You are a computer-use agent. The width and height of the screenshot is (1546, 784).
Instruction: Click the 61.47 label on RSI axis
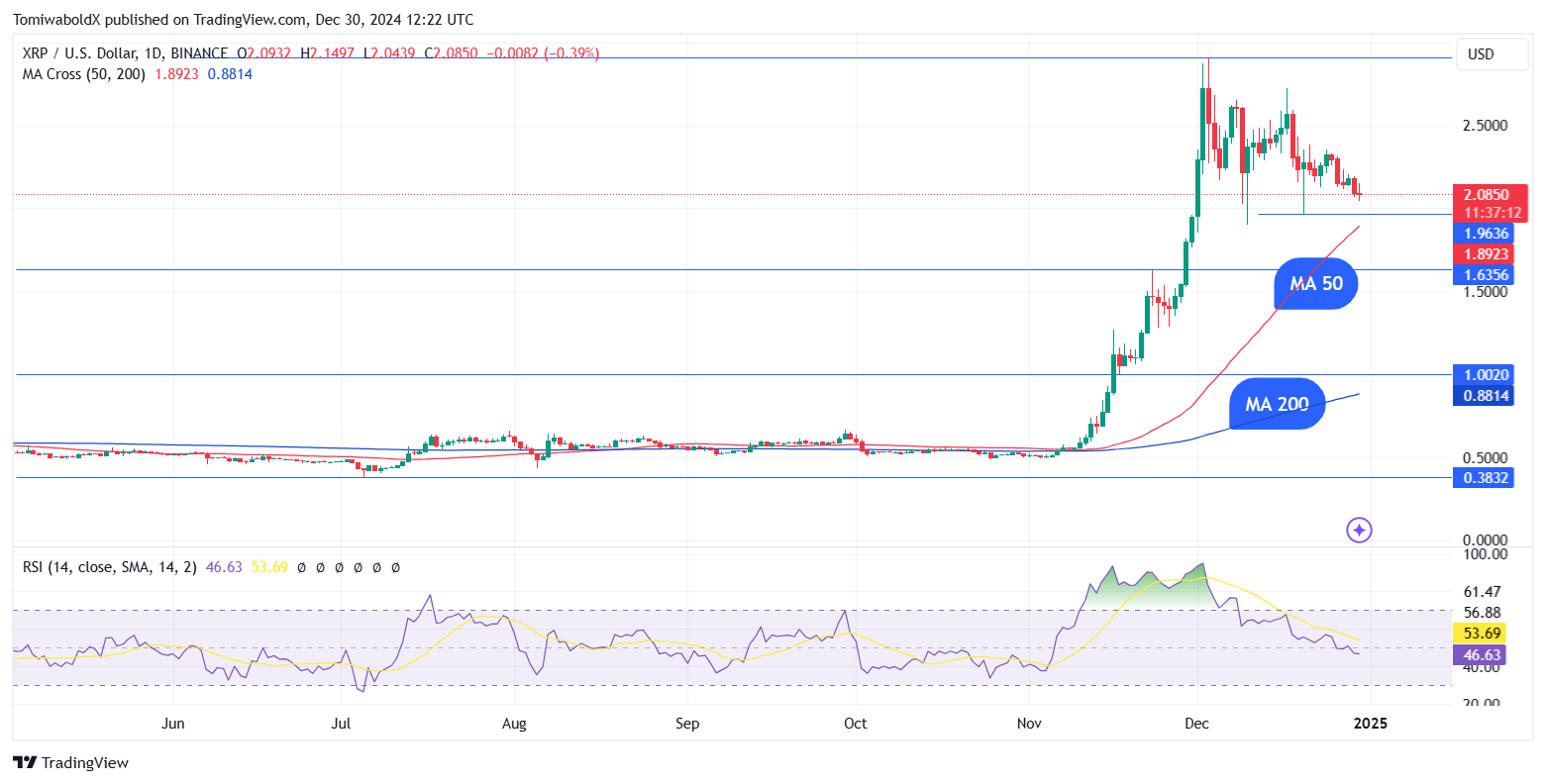(x=1482, y=592)
